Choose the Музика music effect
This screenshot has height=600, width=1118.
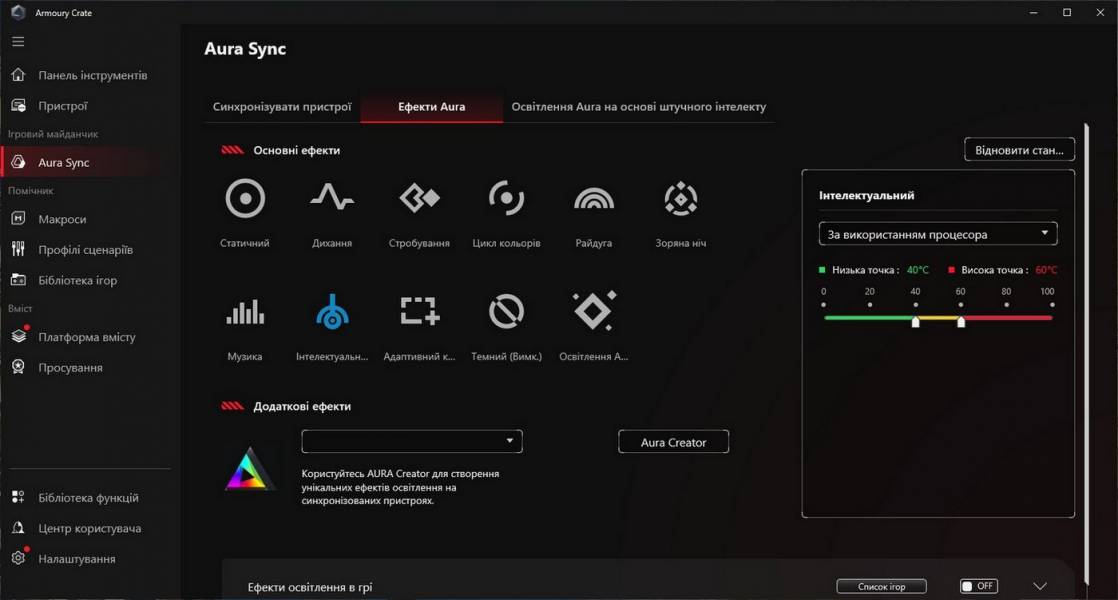245,312
